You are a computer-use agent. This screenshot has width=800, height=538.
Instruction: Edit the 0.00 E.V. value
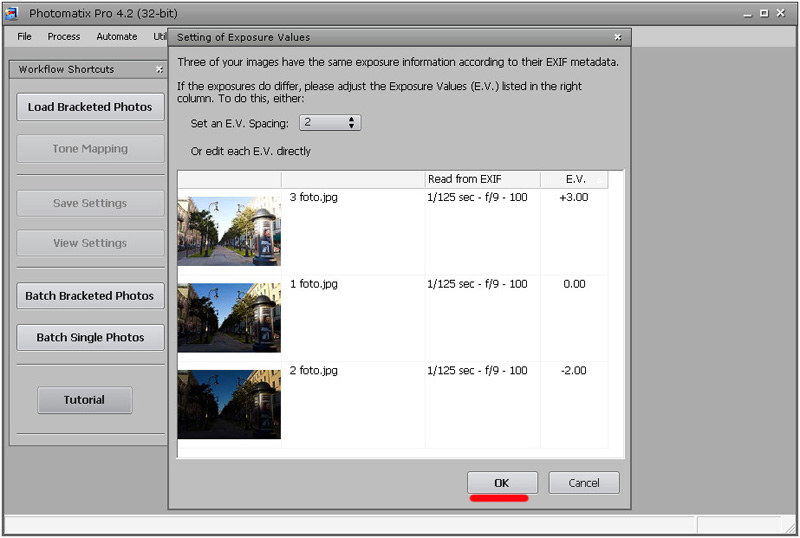[574, 284]
